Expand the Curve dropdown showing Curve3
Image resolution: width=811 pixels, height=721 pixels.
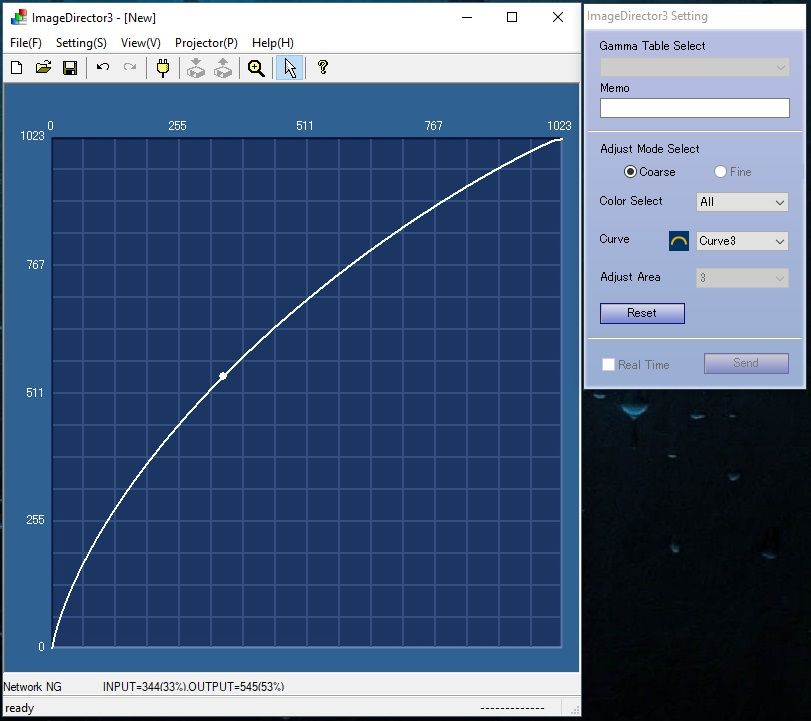tap(742, 241)
